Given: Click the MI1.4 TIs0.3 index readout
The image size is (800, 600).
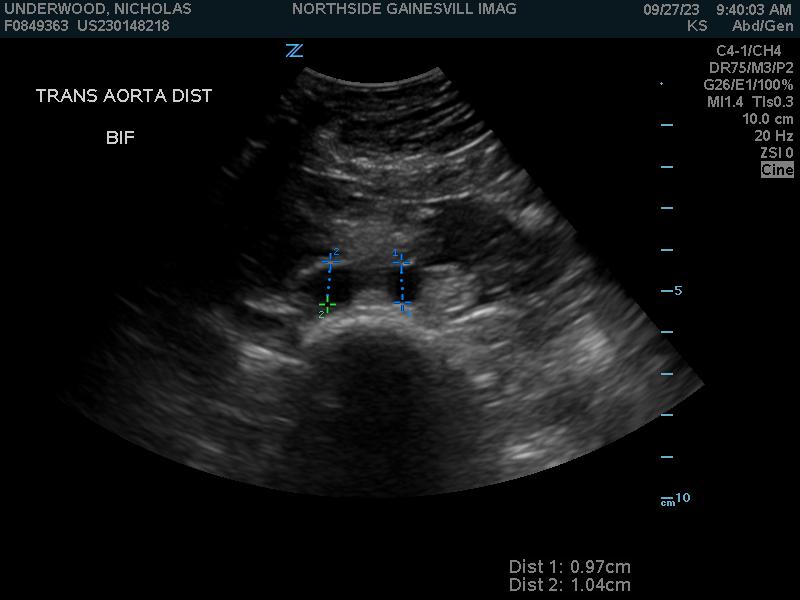Looking at the screenshot, I should click(750, 102).
